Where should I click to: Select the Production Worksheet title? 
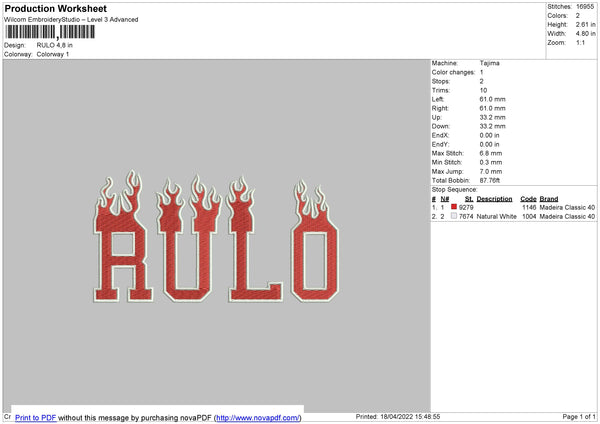[x=56, y=8]
